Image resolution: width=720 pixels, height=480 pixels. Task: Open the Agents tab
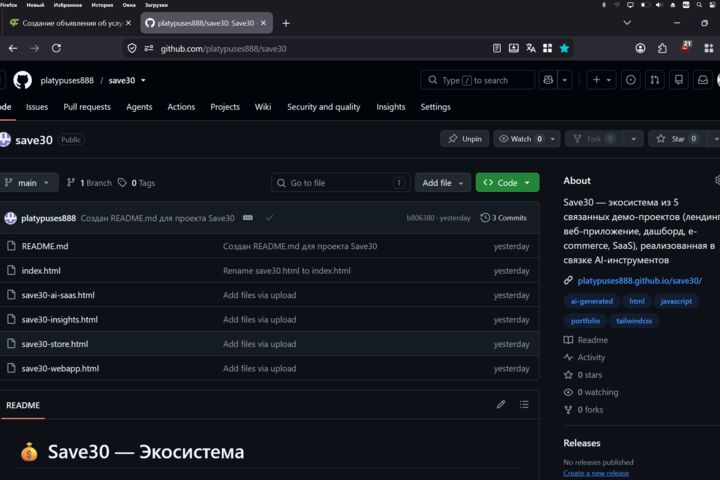[139, 107]
